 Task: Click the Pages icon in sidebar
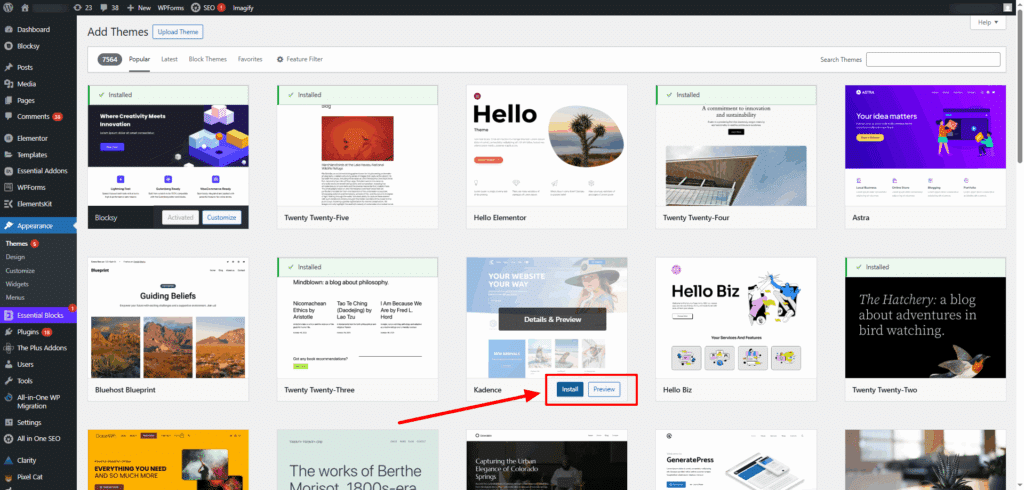[x=8, y=101]
